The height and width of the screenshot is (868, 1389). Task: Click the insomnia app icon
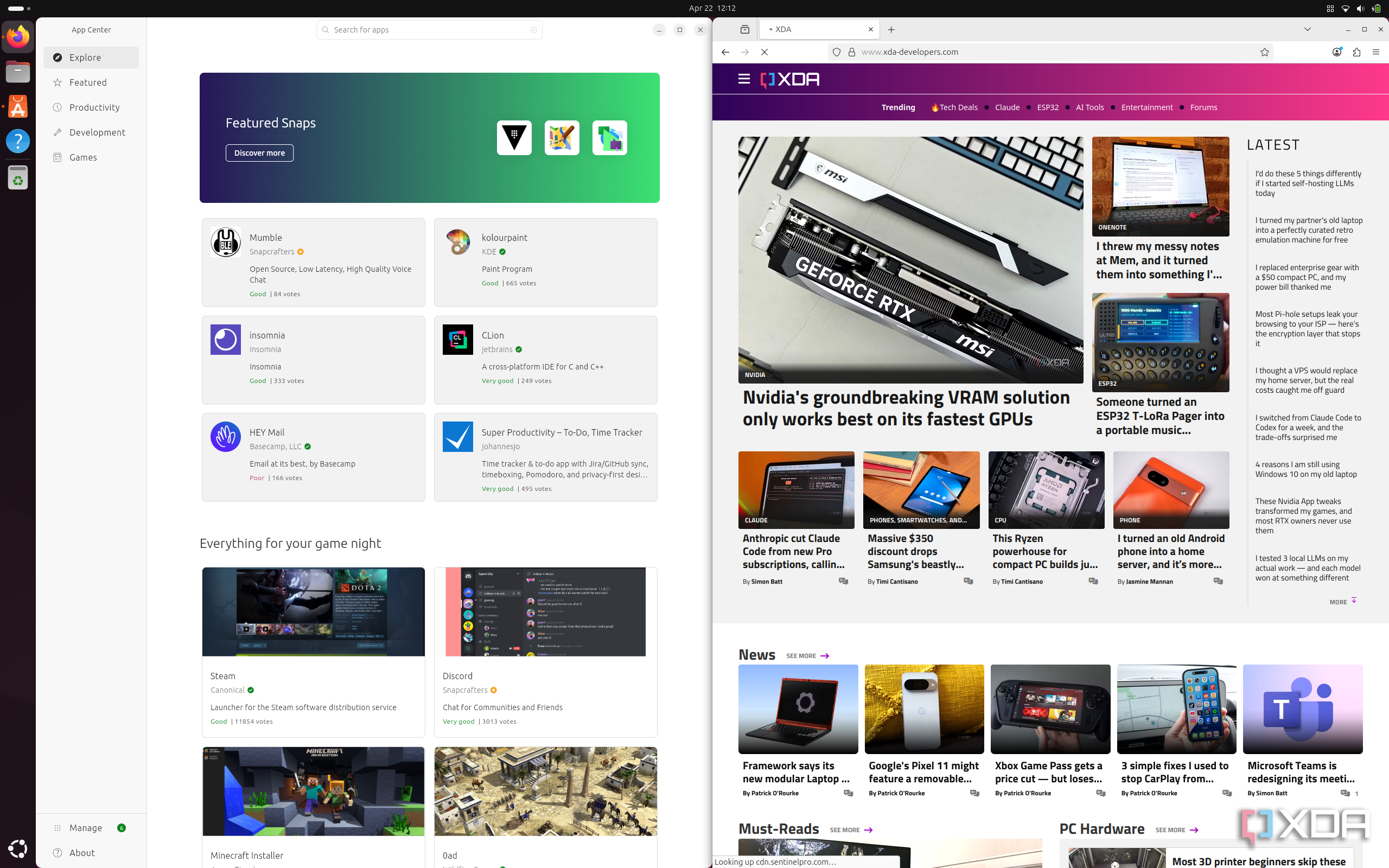pos(226,339)
